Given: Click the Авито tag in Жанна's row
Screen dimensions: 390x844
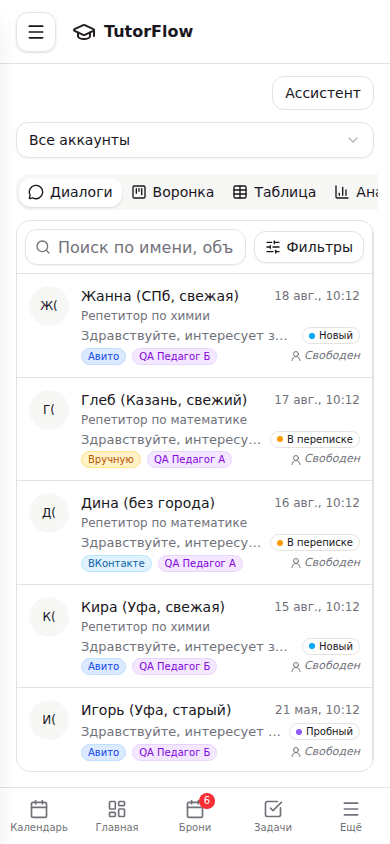Looking at the screenshot, I should point(103,356).
